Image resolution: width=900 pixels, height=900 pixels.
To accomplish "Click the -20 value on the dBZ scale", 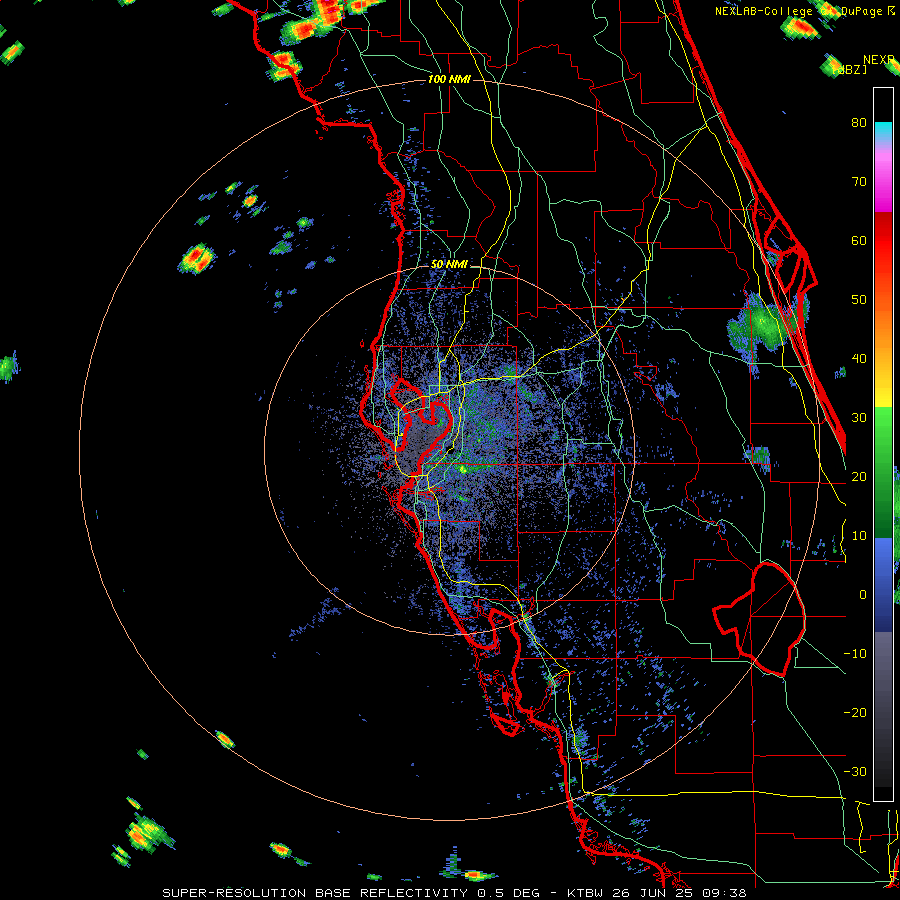I will [x=855, y=712].
